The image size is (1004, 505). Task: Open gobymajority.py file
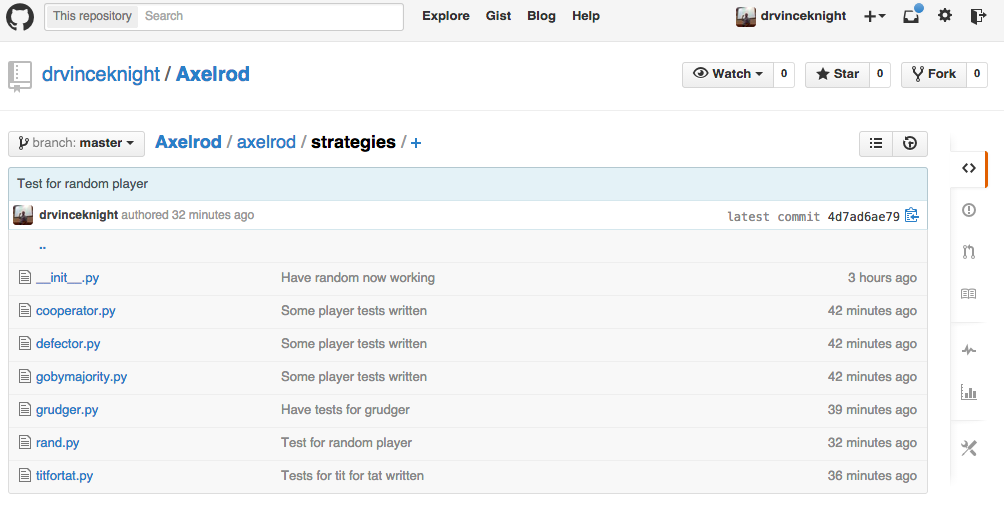click(81, 377)
